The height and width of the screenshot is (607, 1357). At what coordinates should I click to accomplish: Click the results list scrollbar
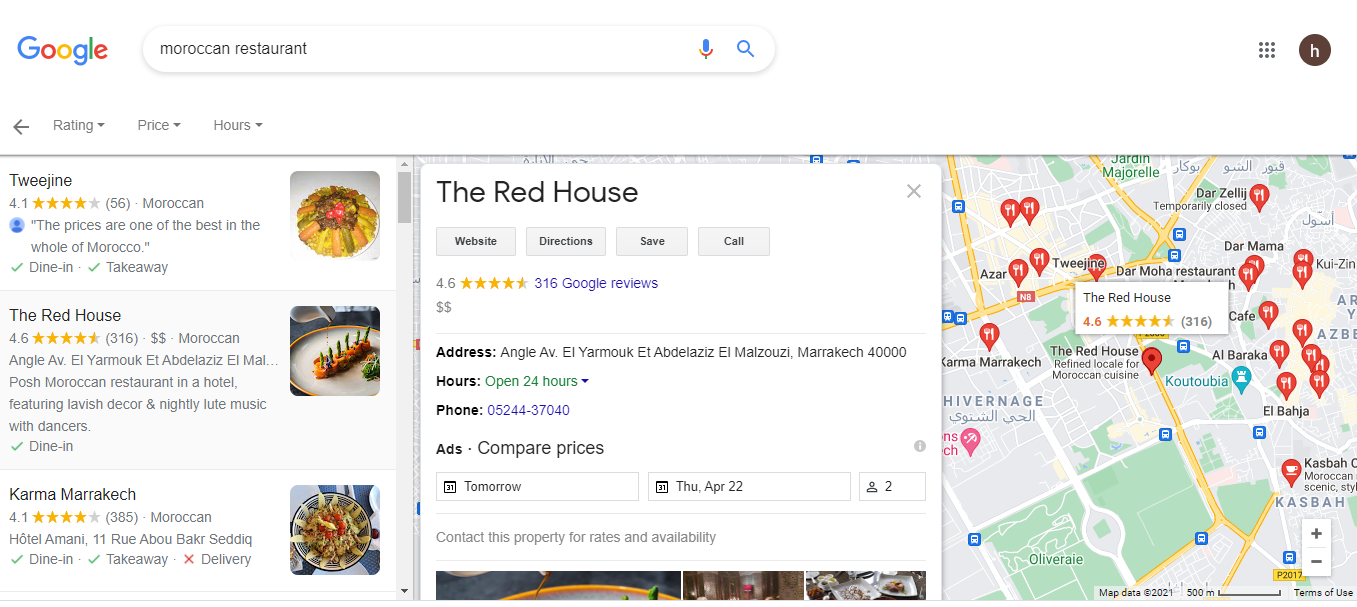pyautogui.click(x=404, y=198)
